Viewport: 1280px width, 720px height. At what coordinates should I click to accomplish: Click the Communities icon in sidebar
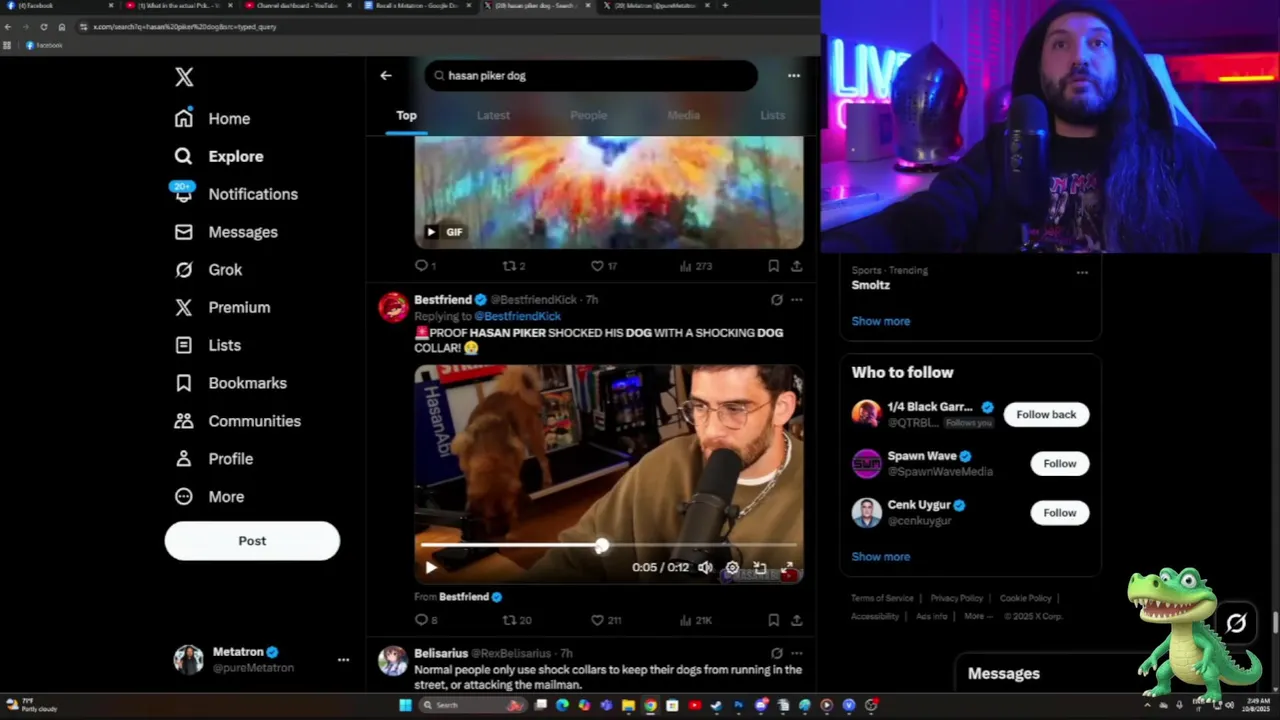(x=183, y=421)
